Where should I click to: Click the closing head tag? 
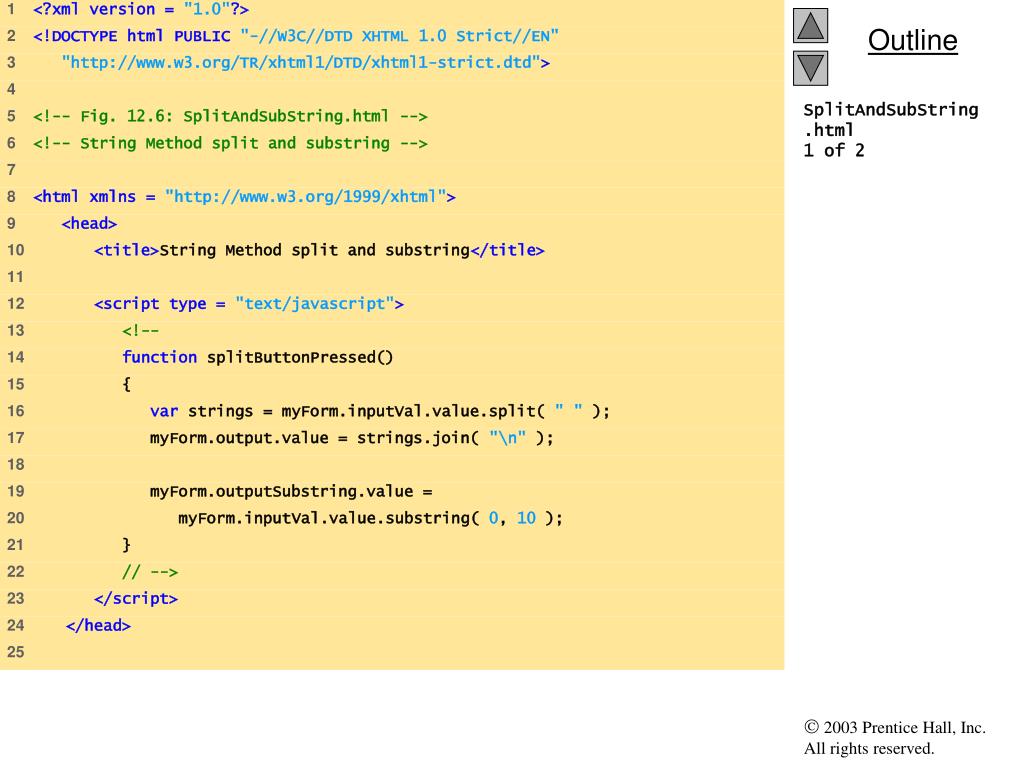pyautogui.click(x=99, y=626)
